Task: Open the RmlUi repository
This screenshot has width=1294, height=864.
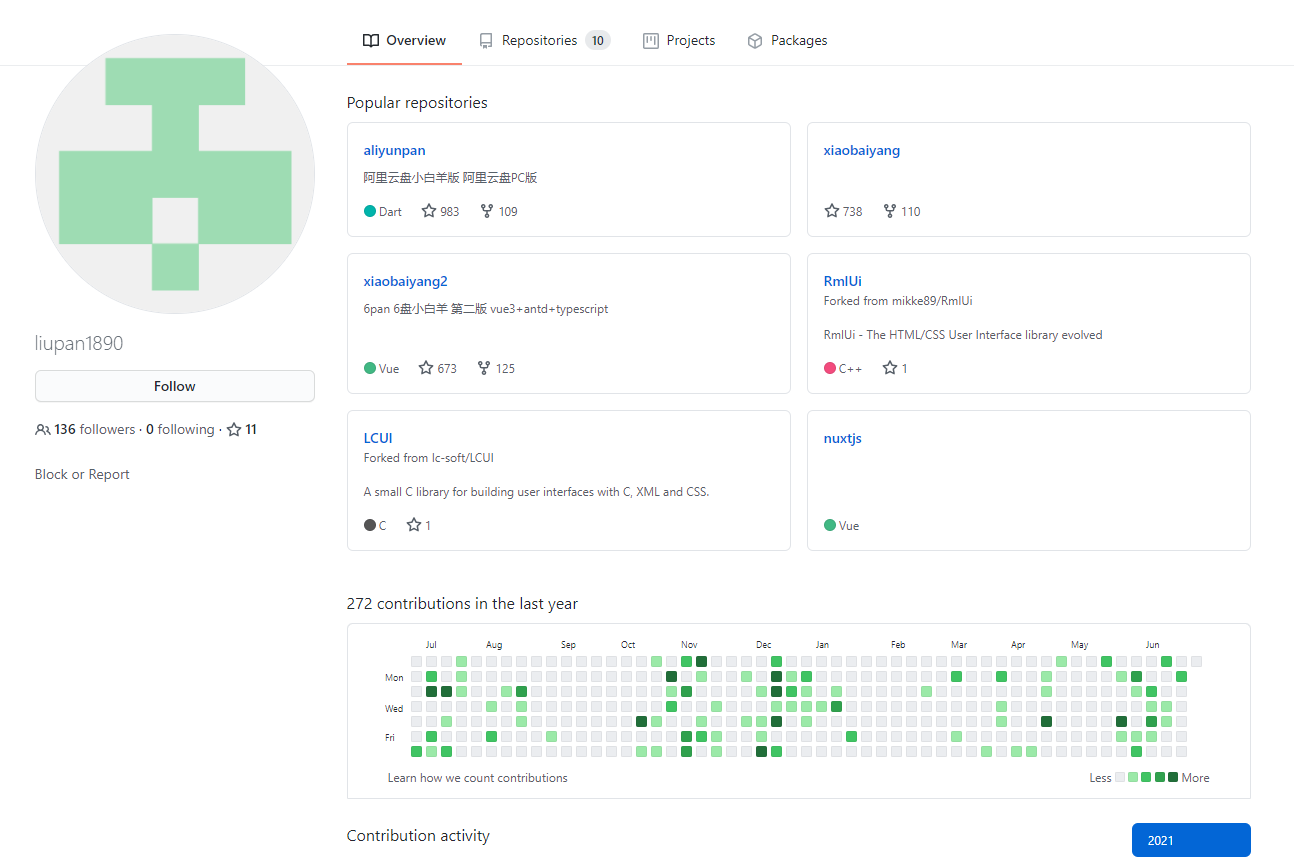Action: point(843,281)
